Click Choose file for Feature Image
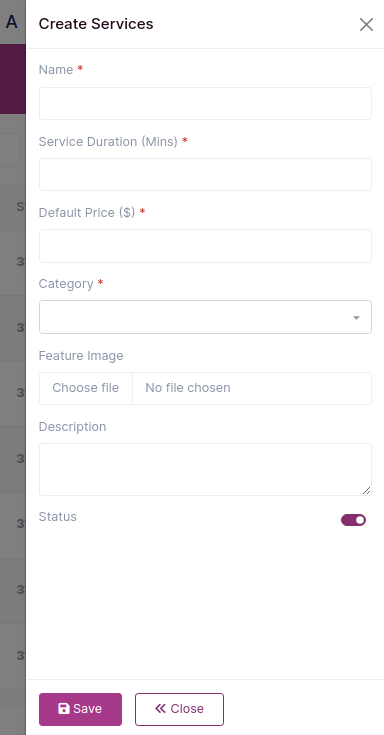Viewport: 384px width, 735px height. 86,388
